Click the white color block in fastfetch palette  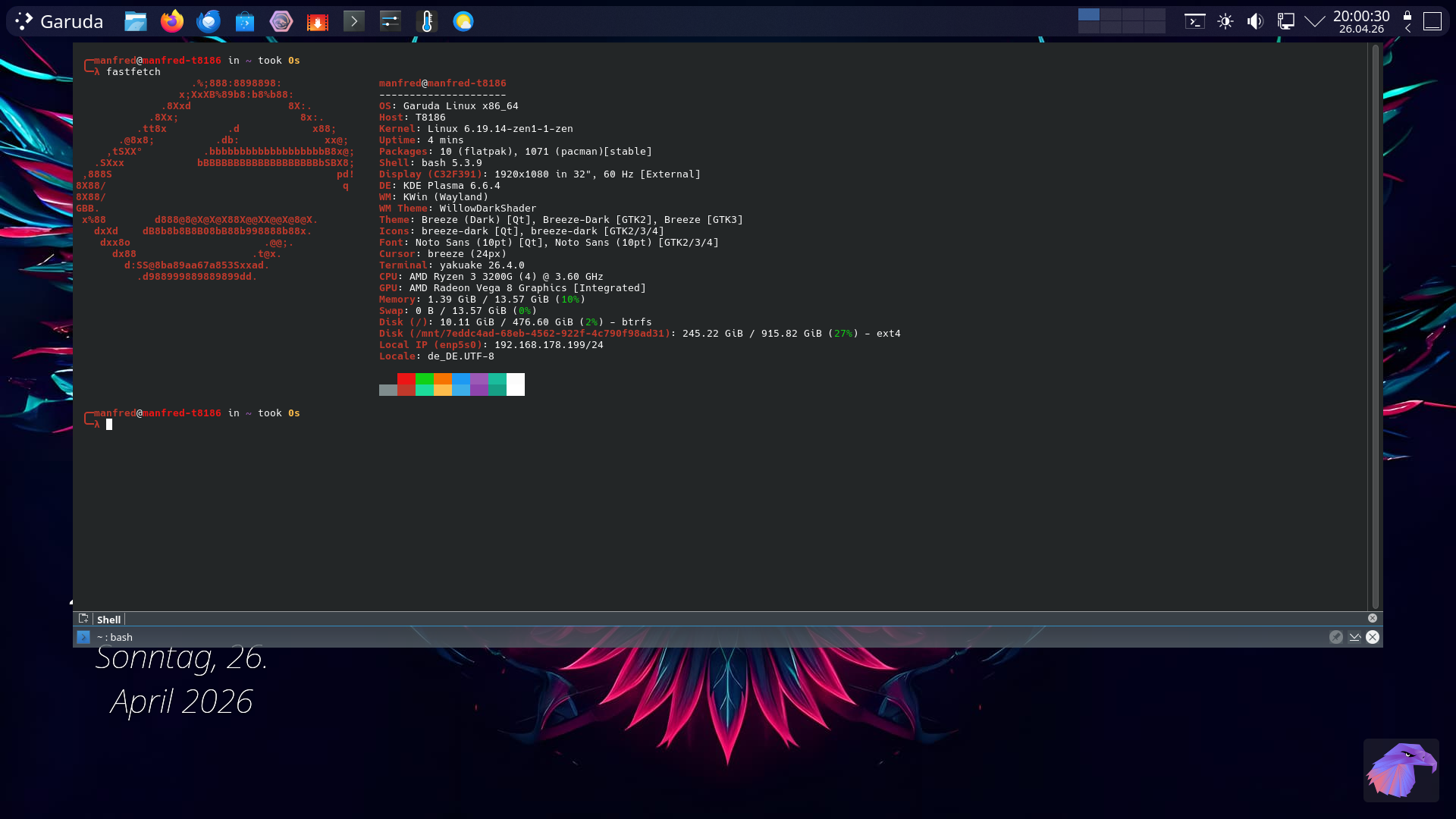pyautogui.click(x=516, y=384)
